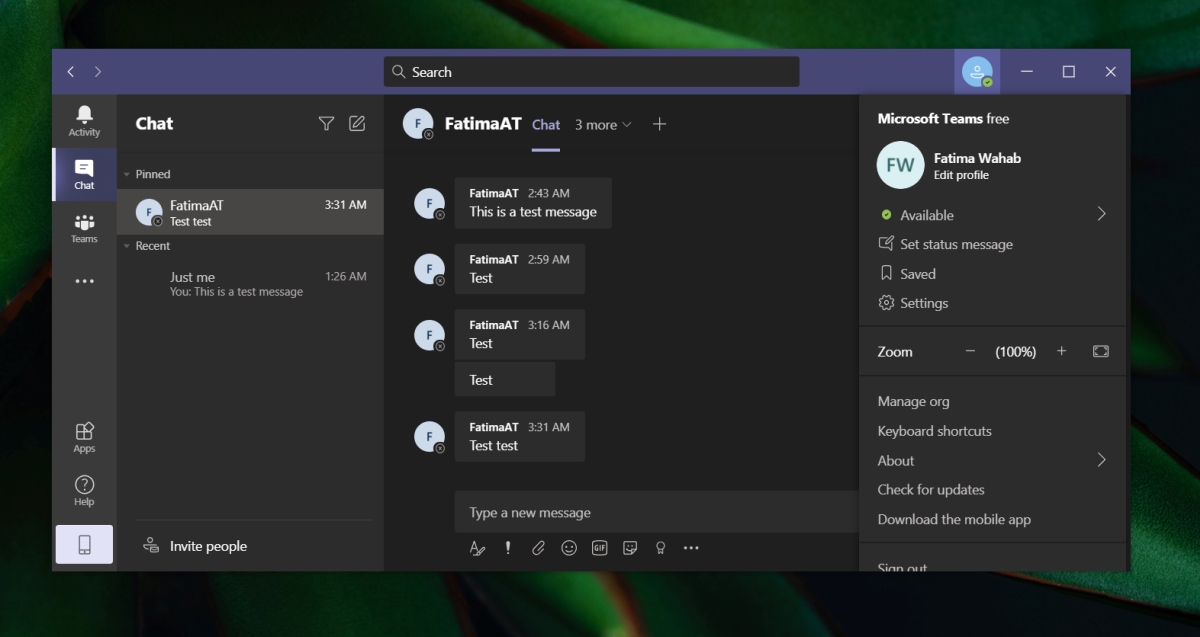Viewport: 1200px width, 637px height.
Task: Open the Apps store icon
Action: coord(84,437)
